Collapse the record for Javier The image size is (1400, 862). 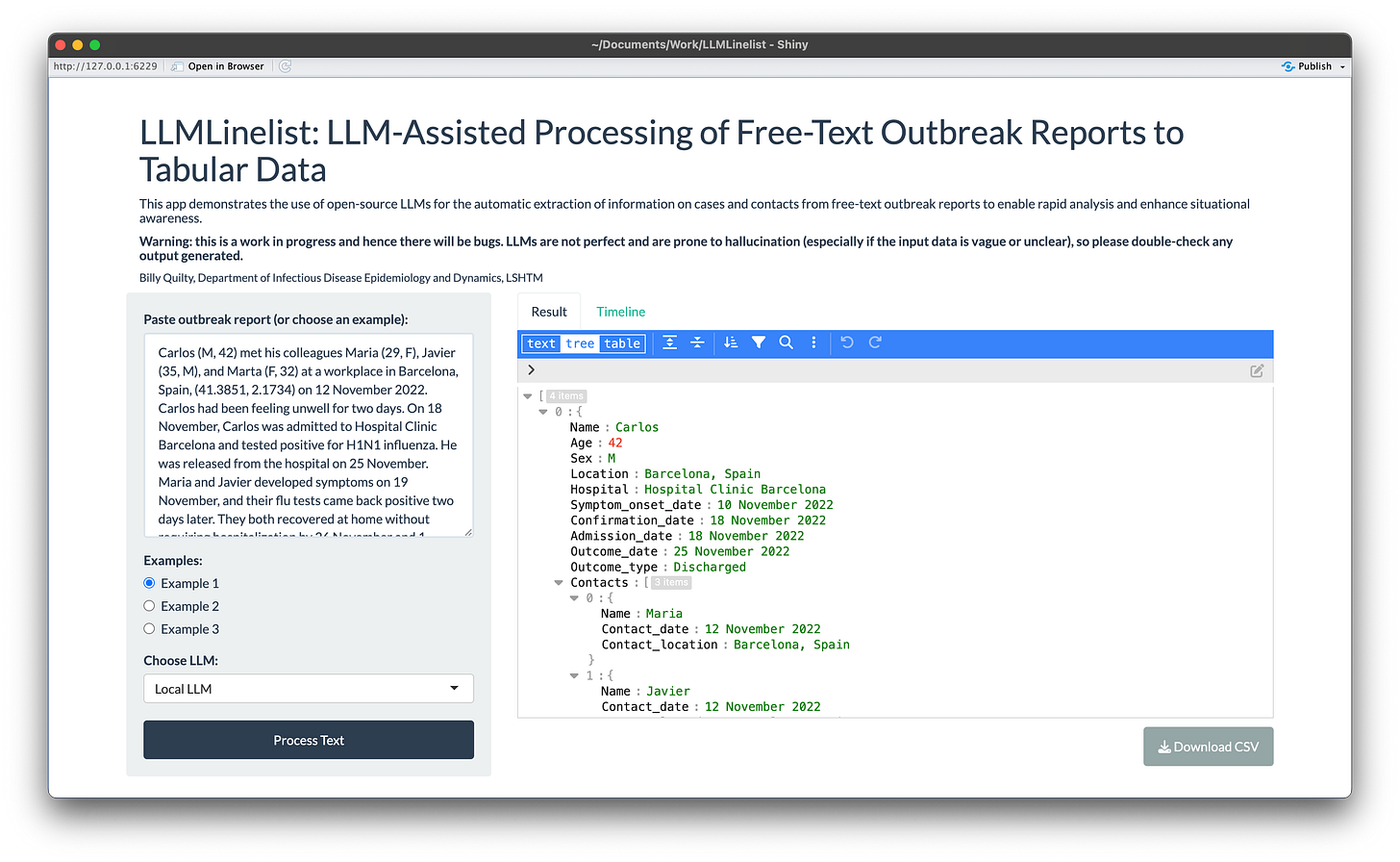[574, 674]
